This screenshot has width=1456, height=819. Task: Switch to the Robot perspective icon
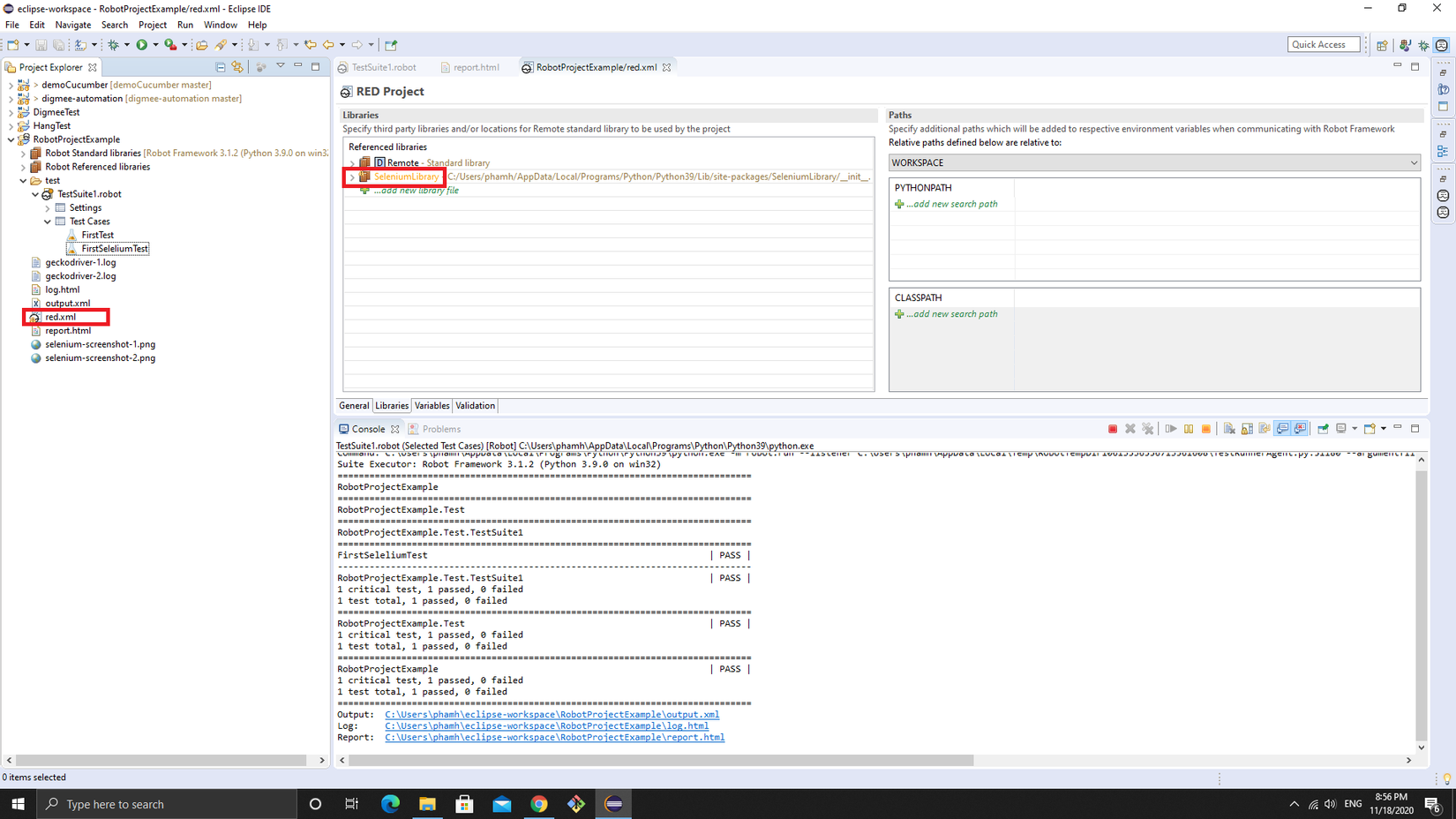coord(1442,45)
